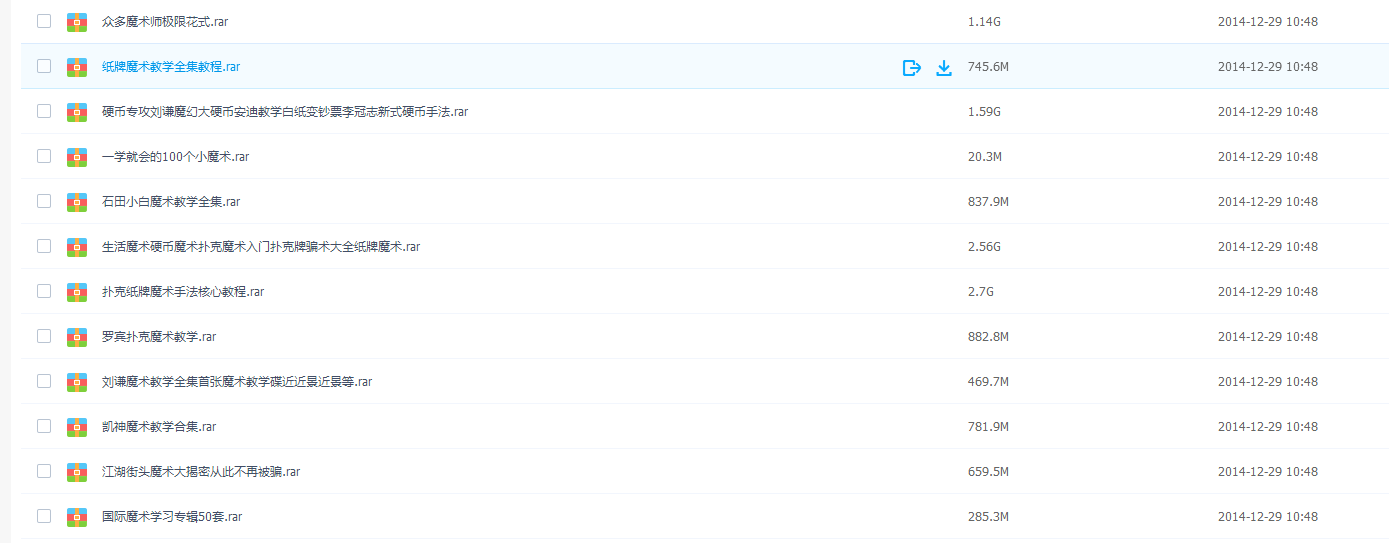Click the size value 837.9M

point(988,202)
